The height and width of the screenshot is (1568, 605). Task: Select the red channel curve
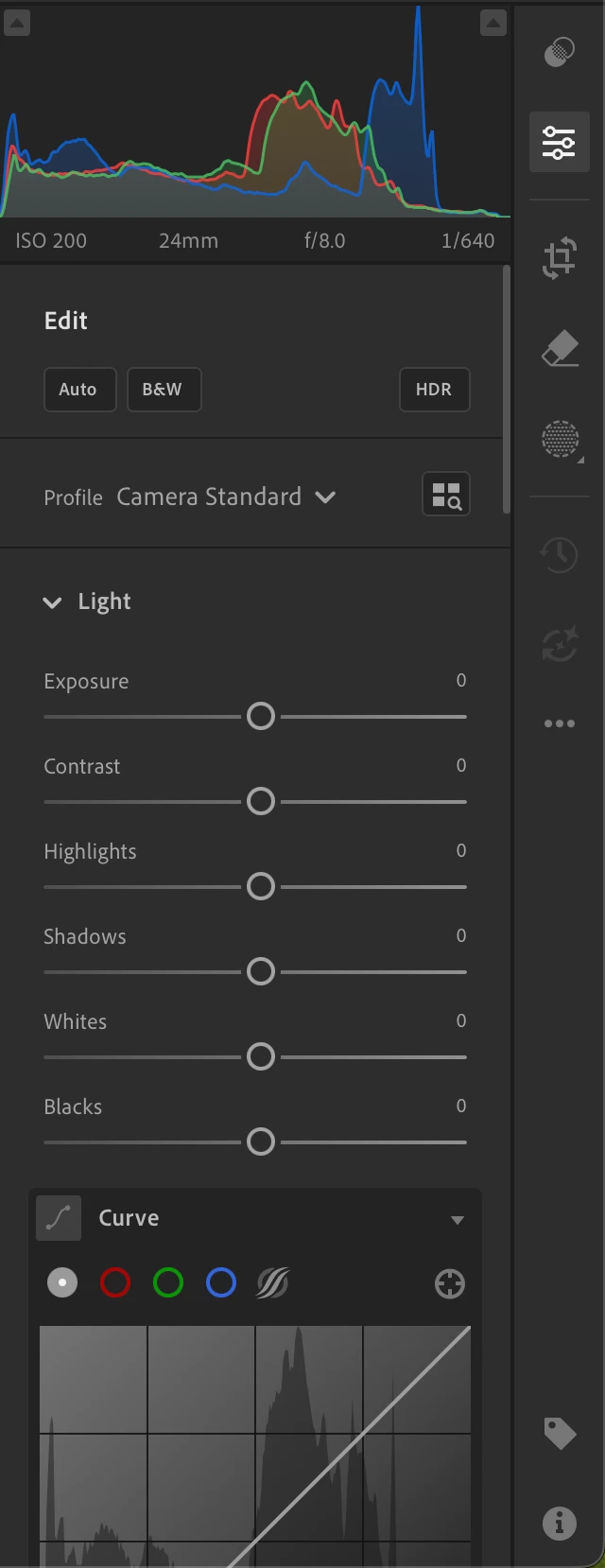(x=115, y=1283)
